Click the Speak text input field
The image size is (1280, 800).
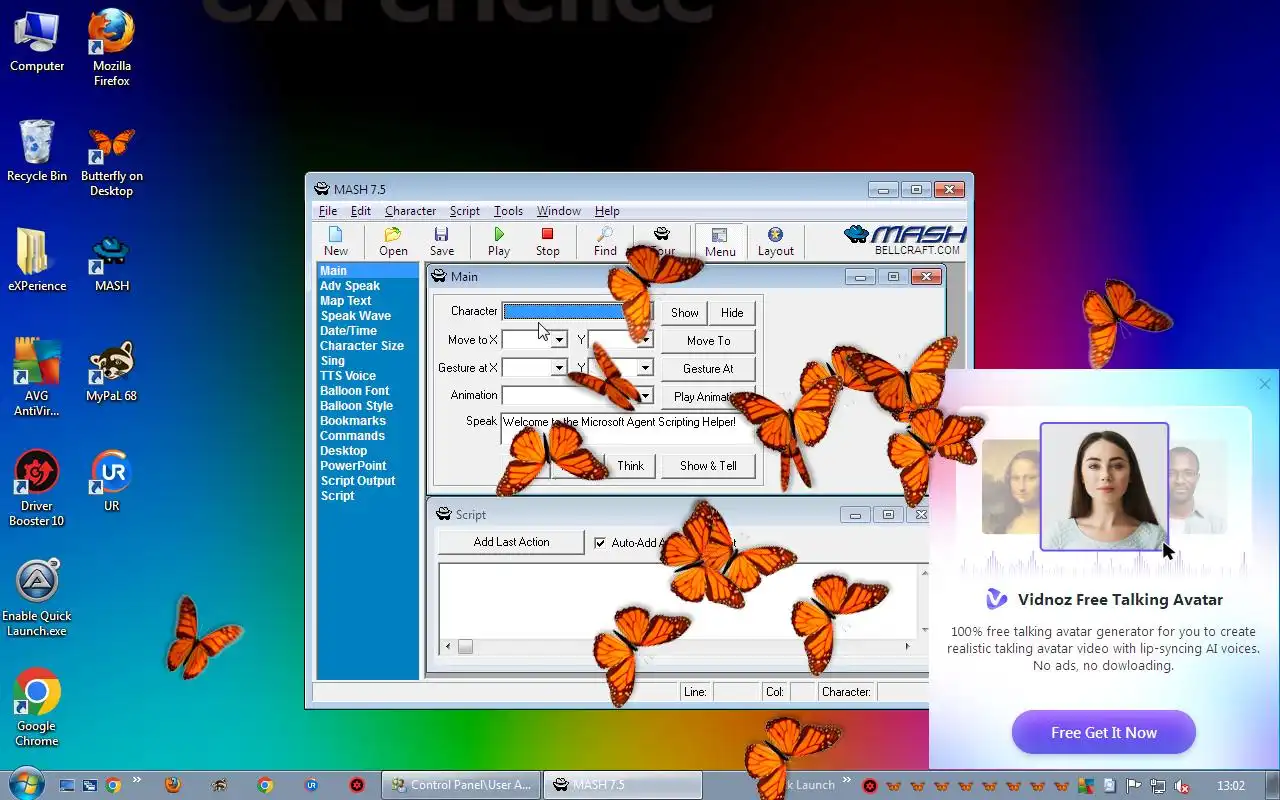point(628,429)
